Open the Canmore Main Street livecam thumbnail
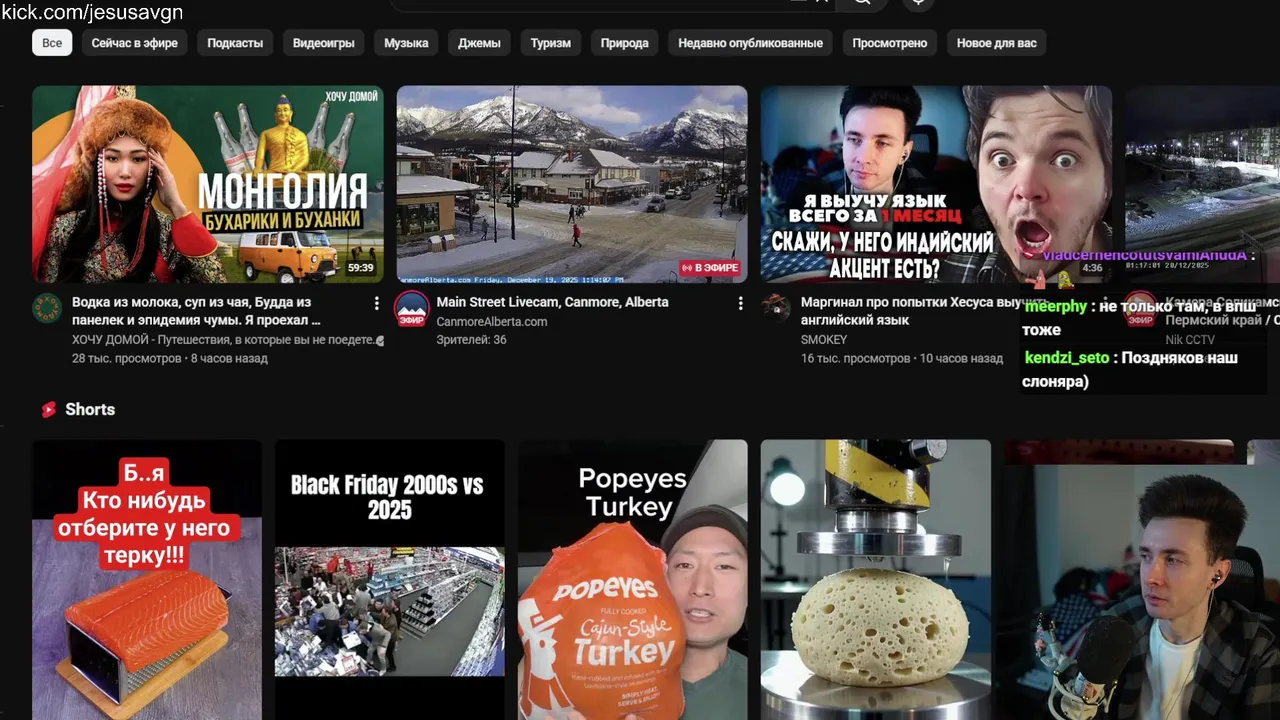This screenshot has width=1280, height=720. 572,184
